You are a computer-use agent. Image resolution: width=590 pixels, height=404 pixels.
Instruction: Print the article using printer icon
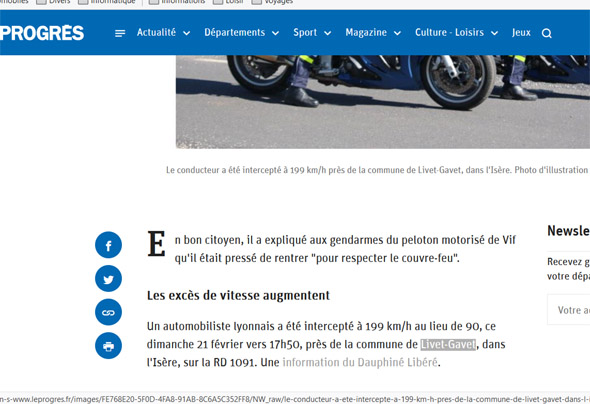[108, 346]
